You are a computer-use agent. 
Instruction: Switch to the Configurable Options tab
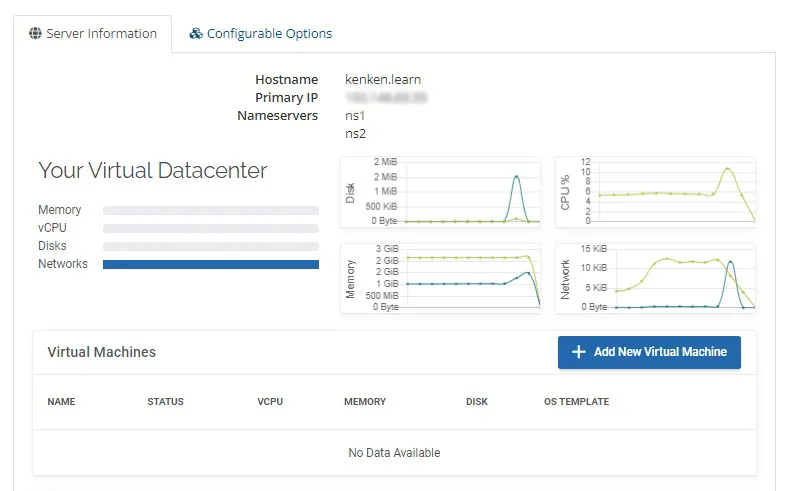pos(261,33)
